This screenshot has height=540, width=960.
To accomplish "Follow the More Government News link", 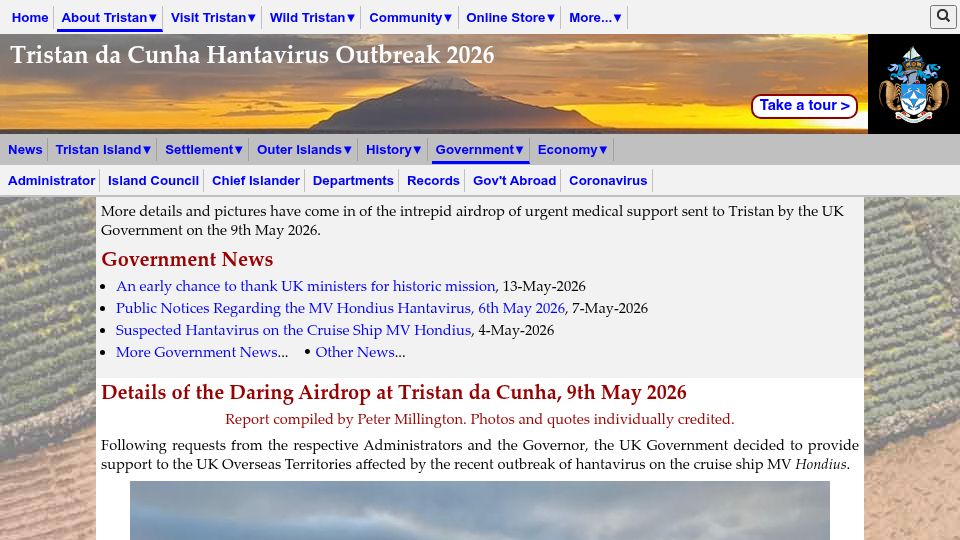I will point(197,353).
